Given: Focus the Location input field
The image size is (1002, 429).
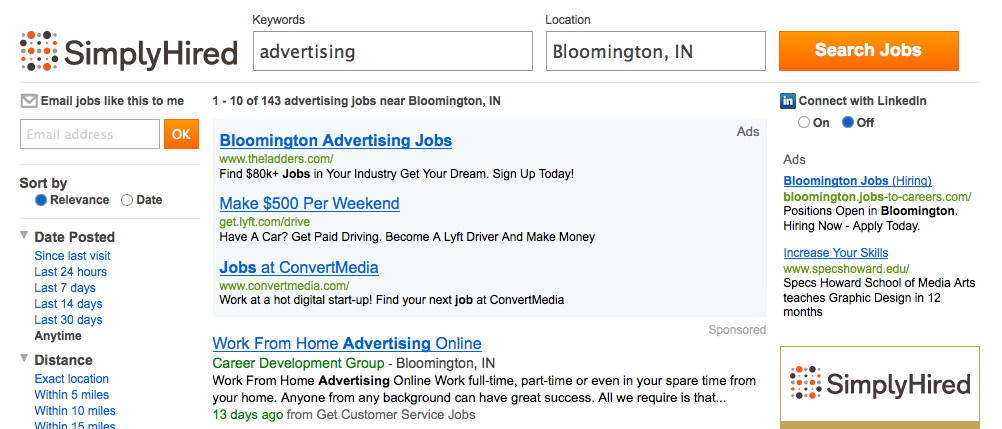Looking at the screenshot, I should point(656,51).
